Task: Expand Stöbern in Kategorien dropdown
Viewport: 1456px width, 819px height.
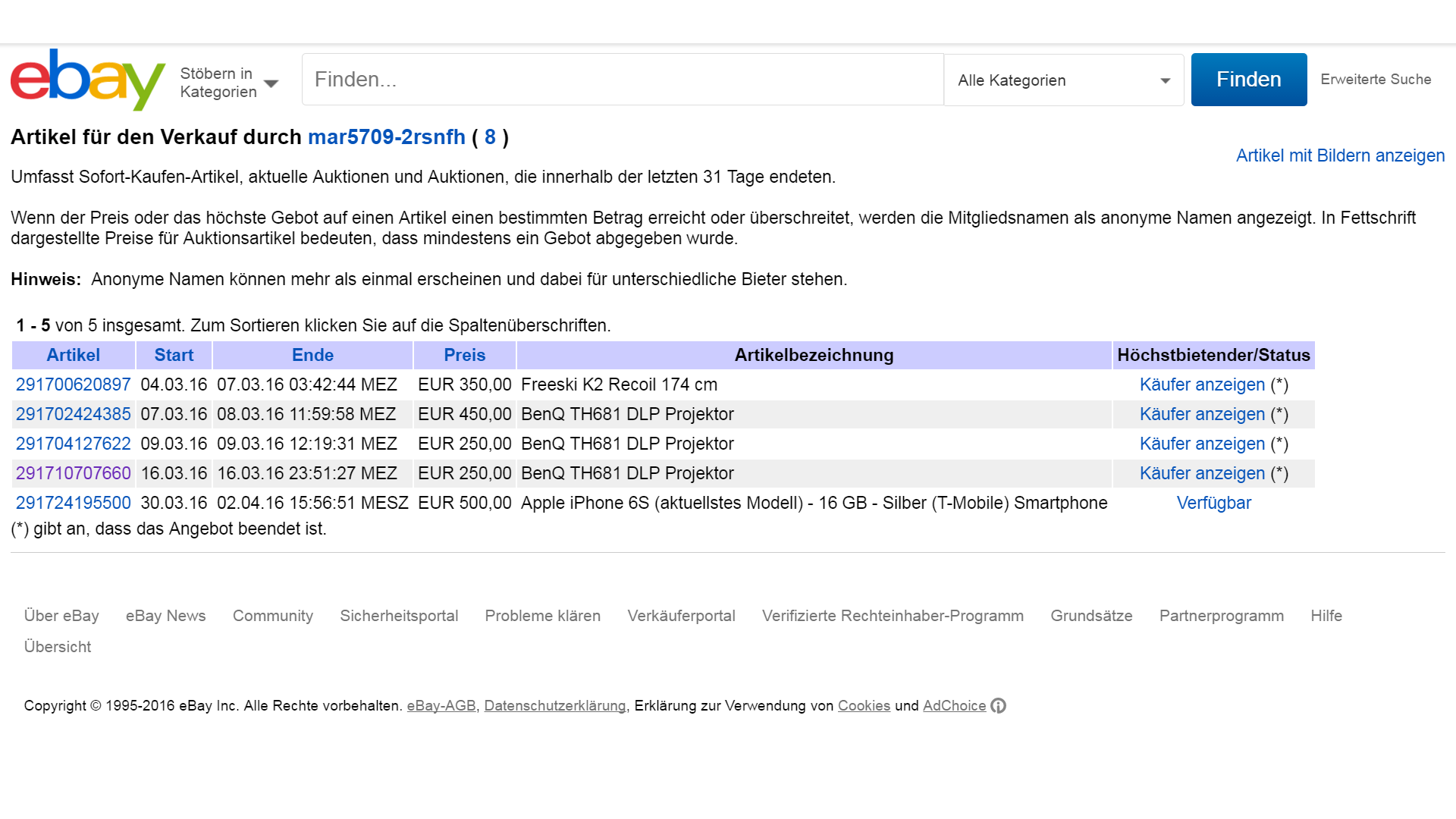Action: click(x=229, y=83)
